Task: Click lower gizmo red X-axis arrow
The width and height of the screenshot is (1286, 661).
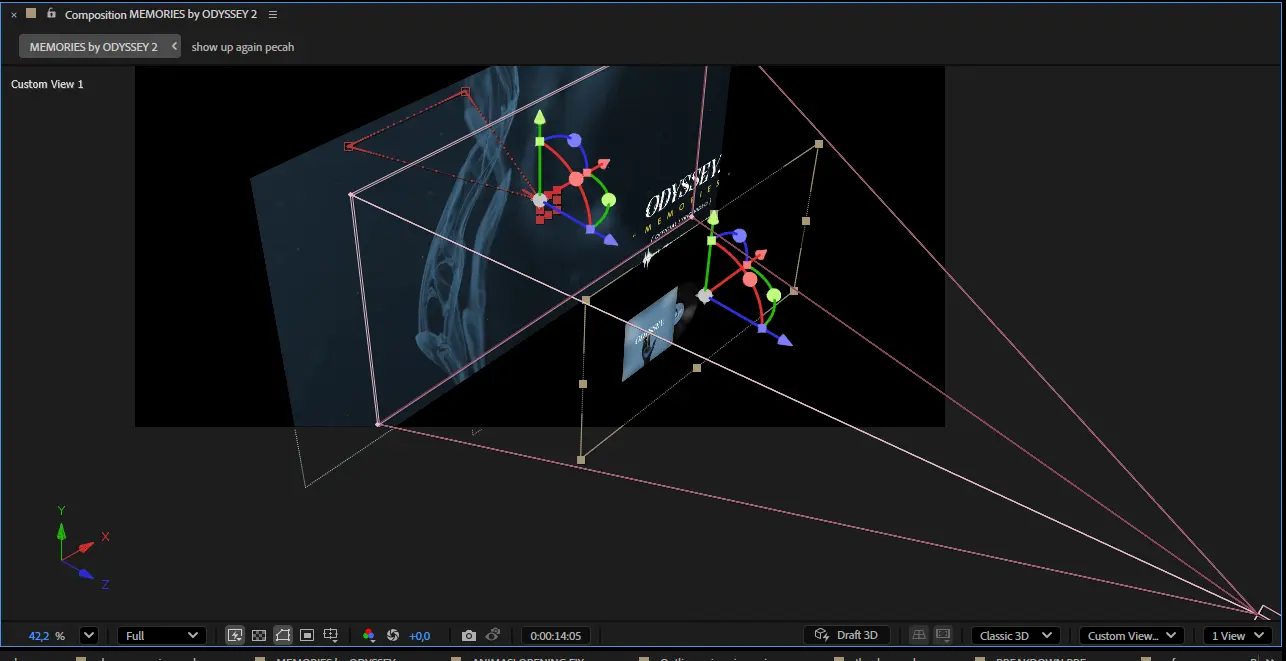Action: click(x=761, y=255)
